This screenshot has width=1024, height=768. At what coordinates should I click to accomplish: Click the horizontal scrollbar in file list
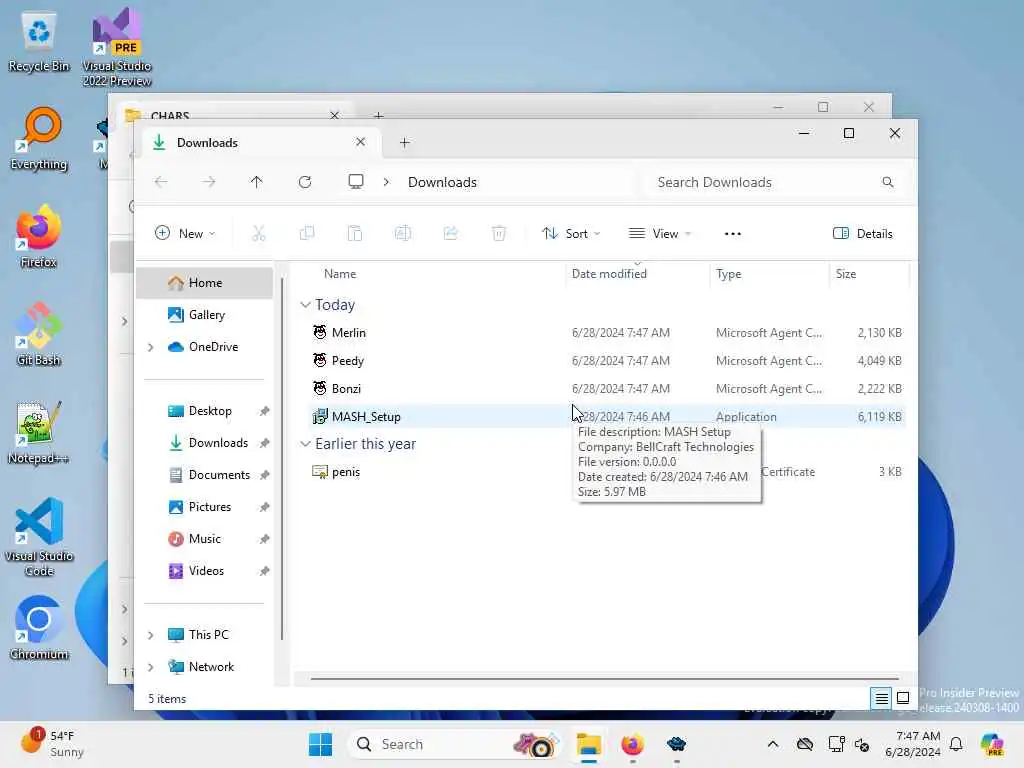[604, 679]
